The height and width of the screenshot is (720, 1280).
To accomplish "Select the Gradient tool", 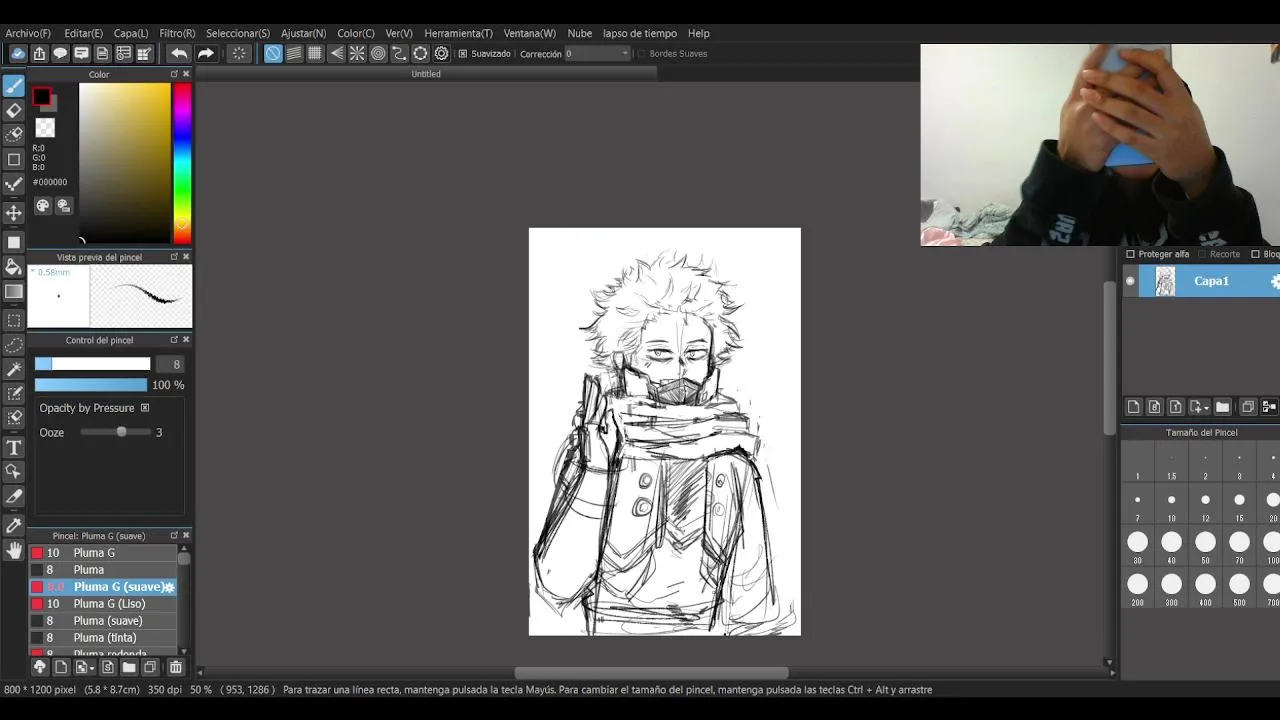I will pyautogui.click(x=14, y=292).
